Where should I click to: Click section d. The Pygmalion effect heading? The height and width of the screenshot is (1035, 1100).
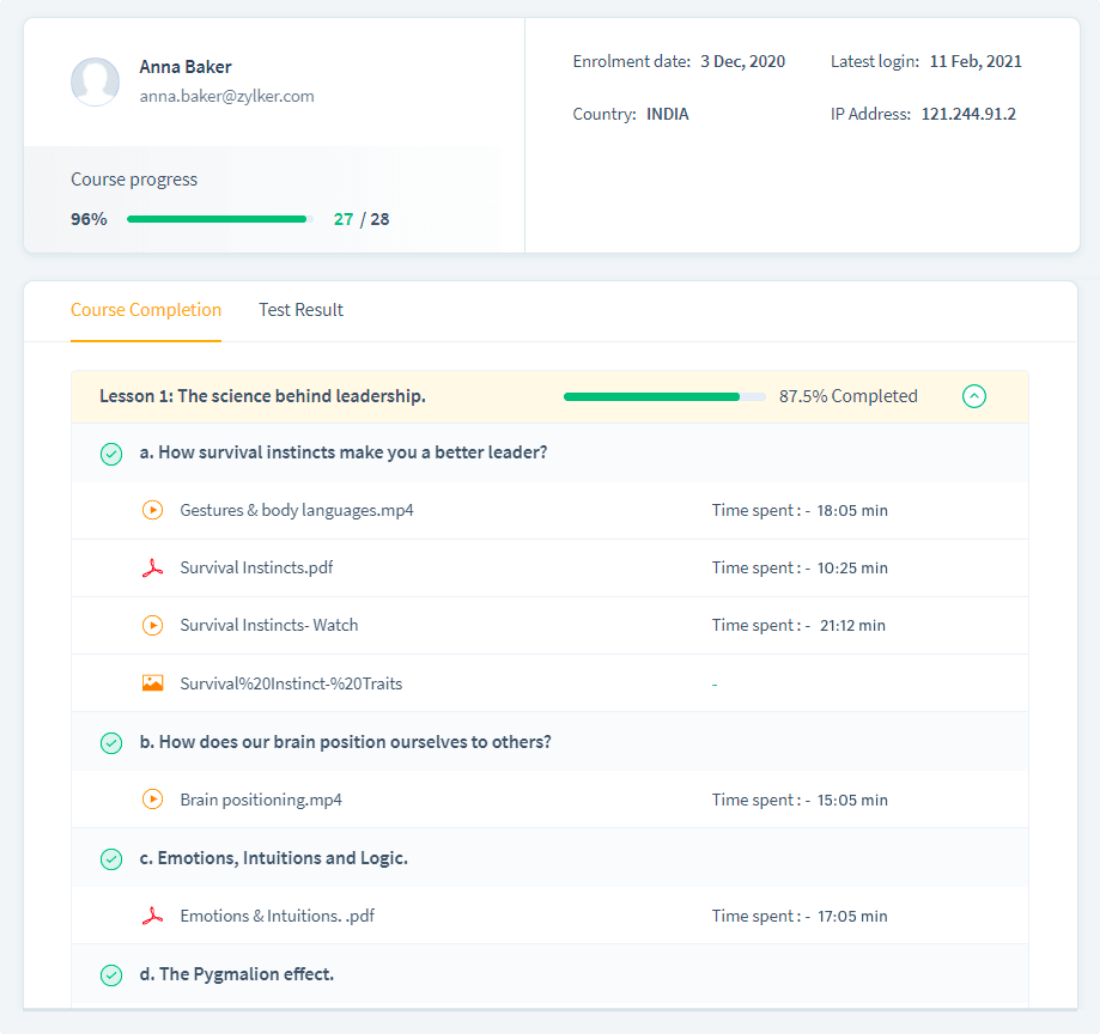[x=236, y=975]
